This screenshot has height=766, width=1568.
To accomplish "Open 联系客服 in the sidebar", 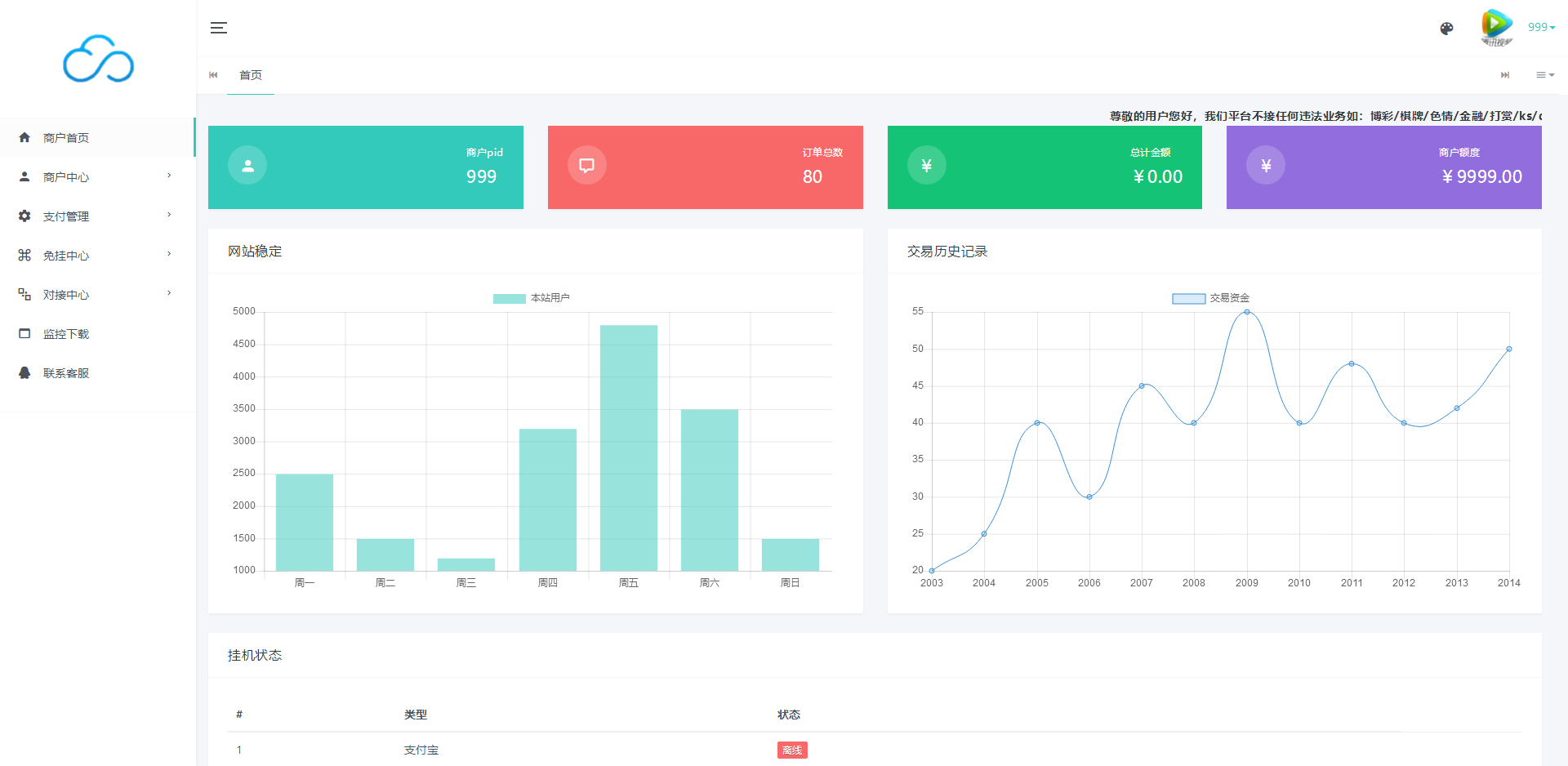I will coord(66,373).
